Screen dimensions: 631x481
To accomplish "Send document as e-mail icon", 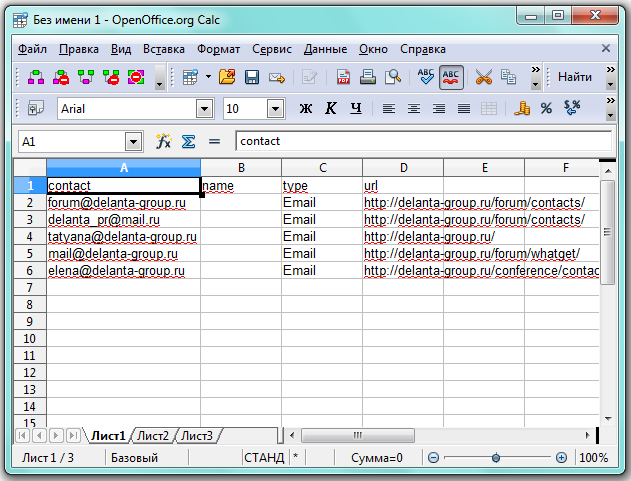I will (x=277, y=77).
